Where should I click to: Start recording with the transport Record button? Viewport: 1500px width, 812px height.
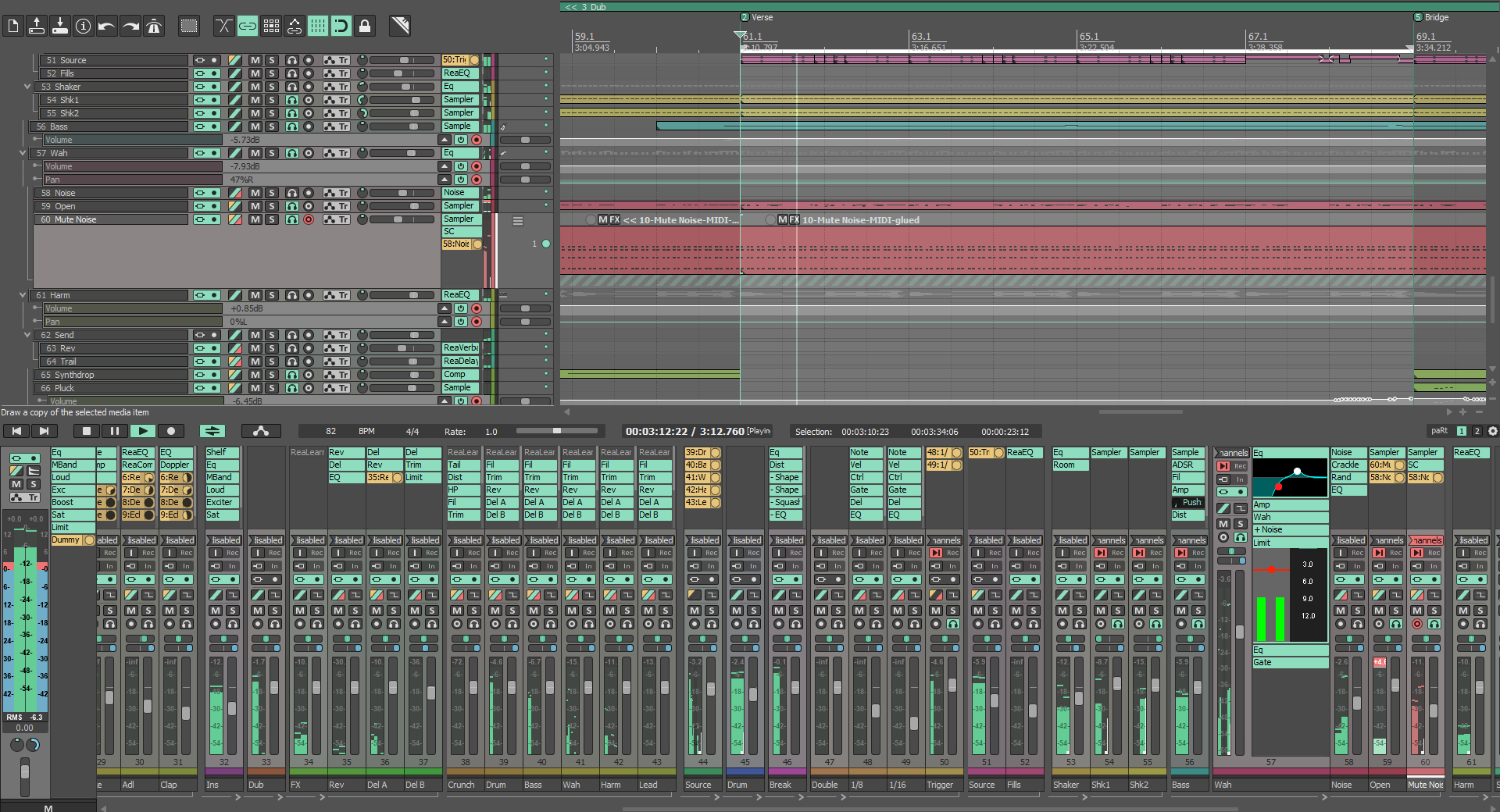click(171, 431)
